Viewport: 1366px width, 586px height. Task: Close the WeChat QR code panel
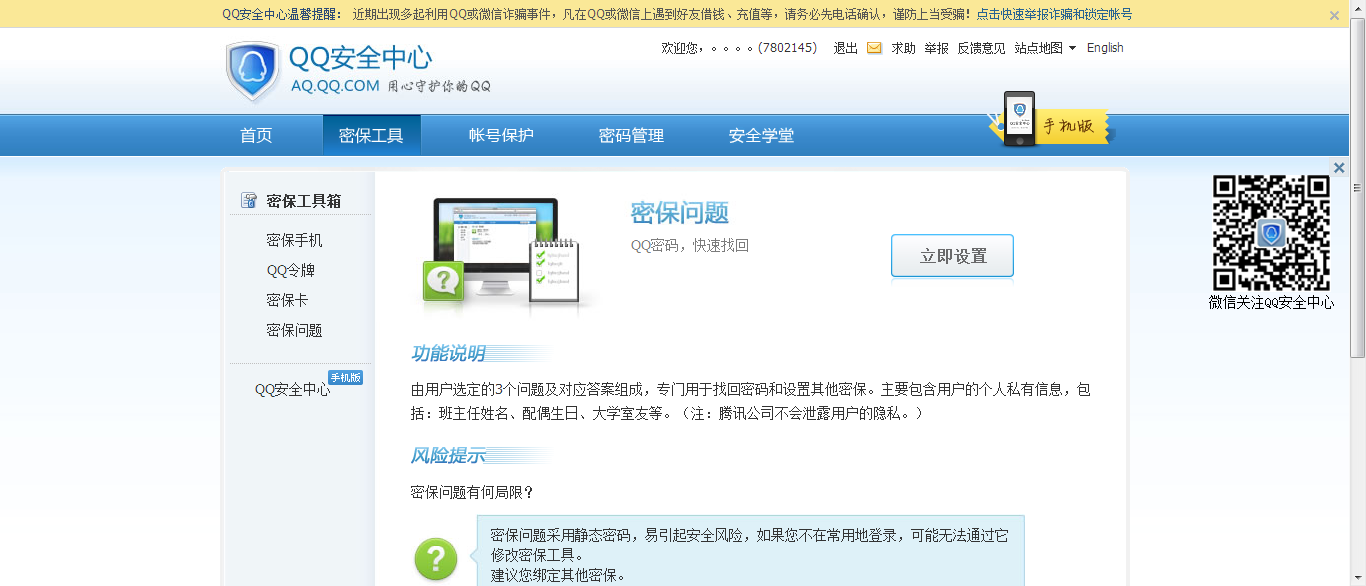(x=1339, y=168)
